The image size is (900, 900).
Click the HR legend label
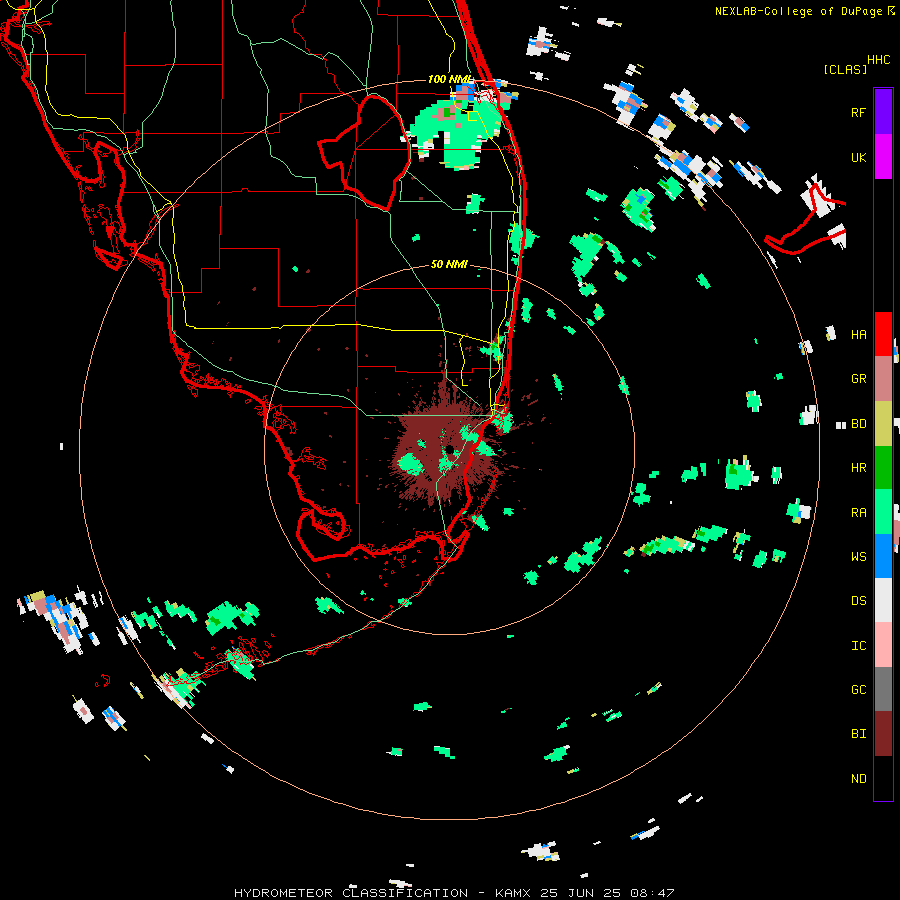tap(858, 468)
